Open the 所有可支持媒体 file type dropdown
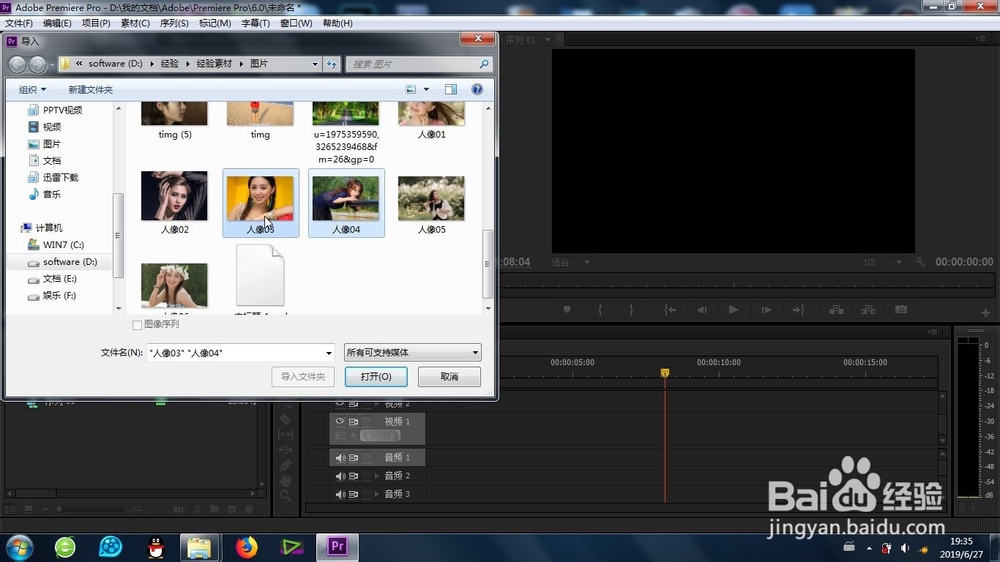 pyautogui.click(x=413, y=352)
